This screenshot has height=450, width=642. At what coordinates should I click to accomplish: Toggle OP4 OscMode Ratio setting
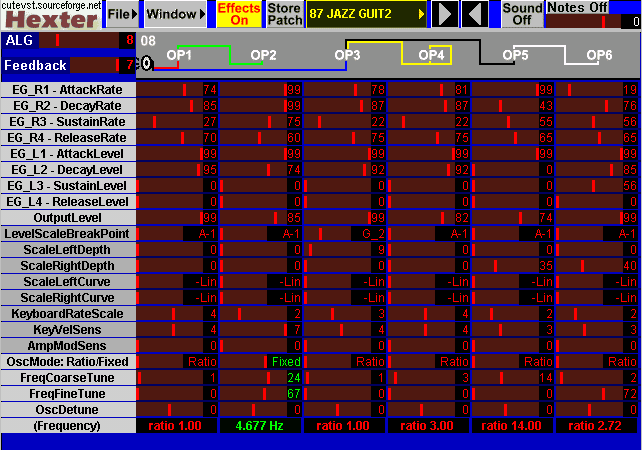pos(428,361)
